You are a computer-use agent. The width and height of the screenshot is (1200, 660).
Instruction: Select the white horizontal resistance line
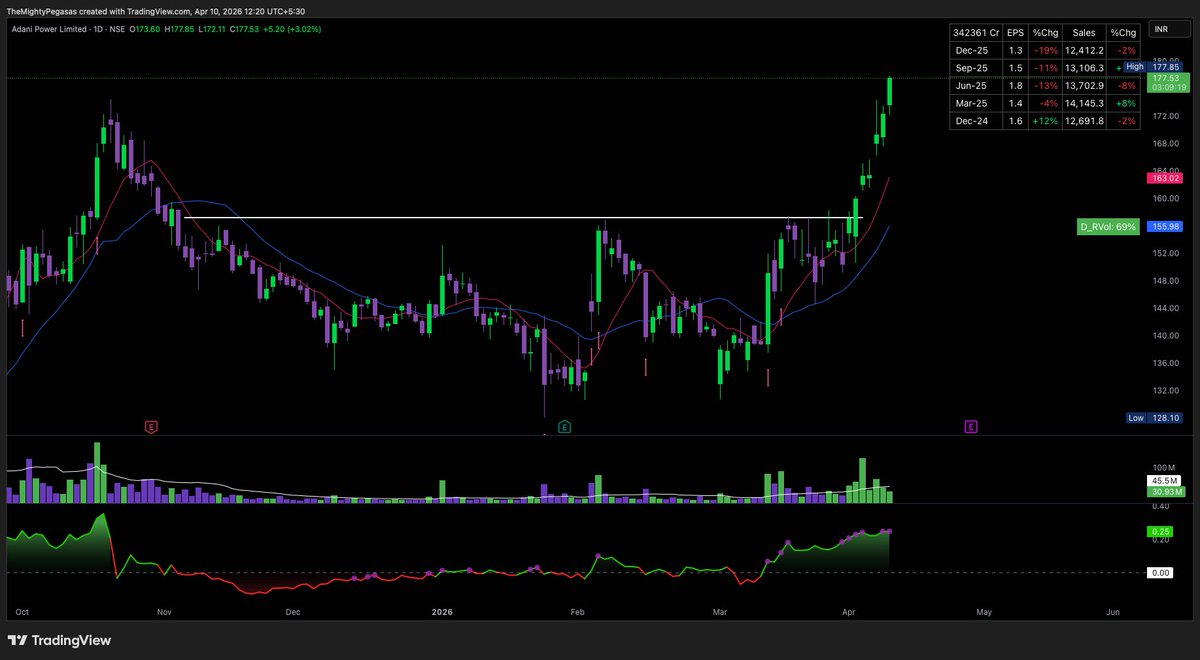click(523, 217)
